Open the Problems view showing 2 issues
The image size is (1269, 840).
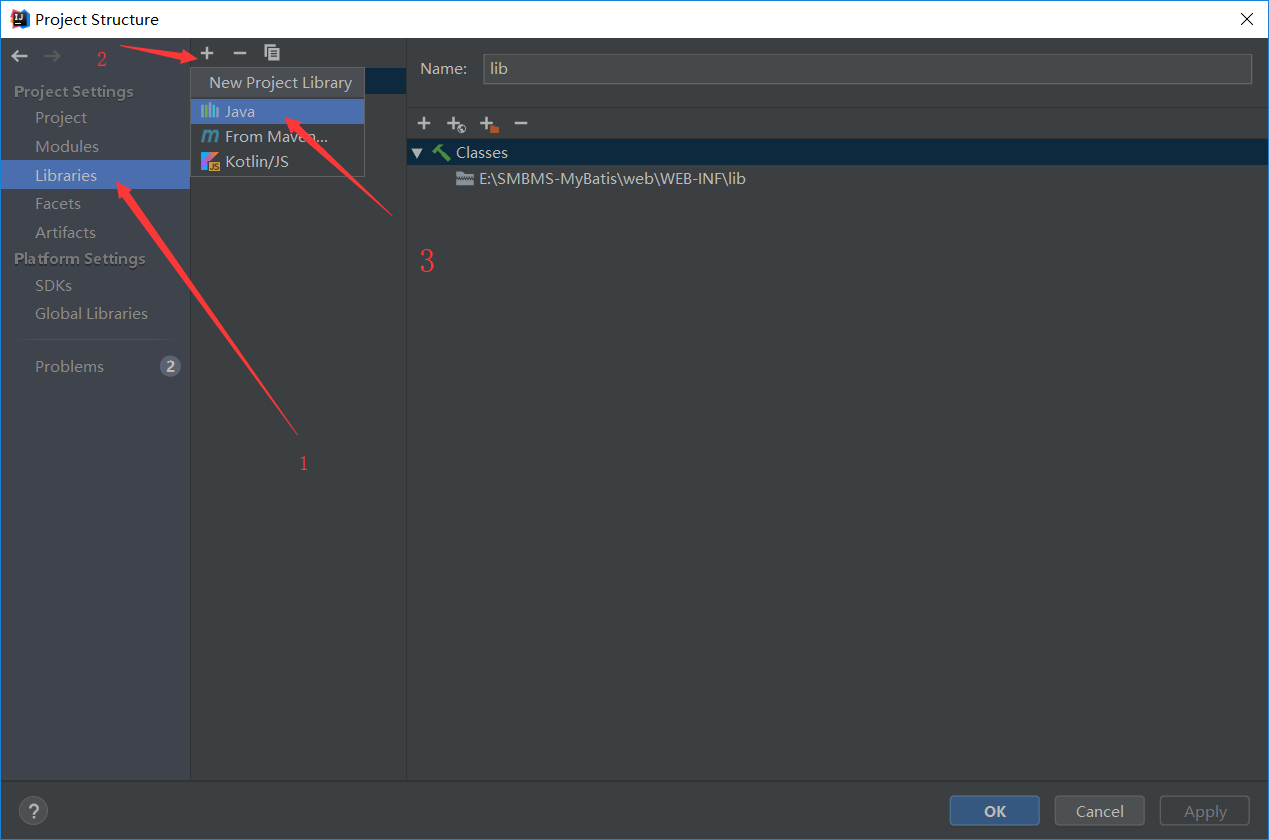[69, 366]
